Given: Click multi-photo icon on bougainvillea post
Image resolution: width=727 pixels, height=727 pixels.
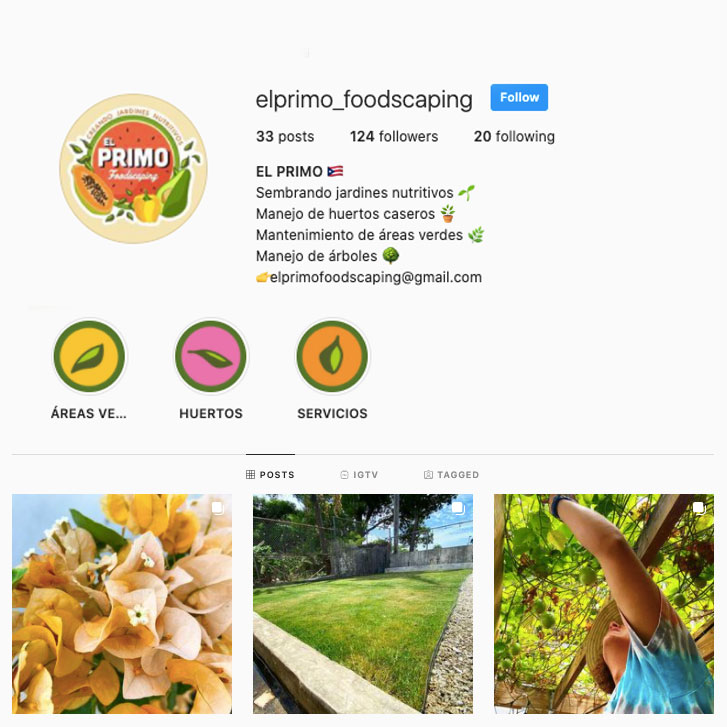Looking at the screenshot, I should [x=217, y=508].
